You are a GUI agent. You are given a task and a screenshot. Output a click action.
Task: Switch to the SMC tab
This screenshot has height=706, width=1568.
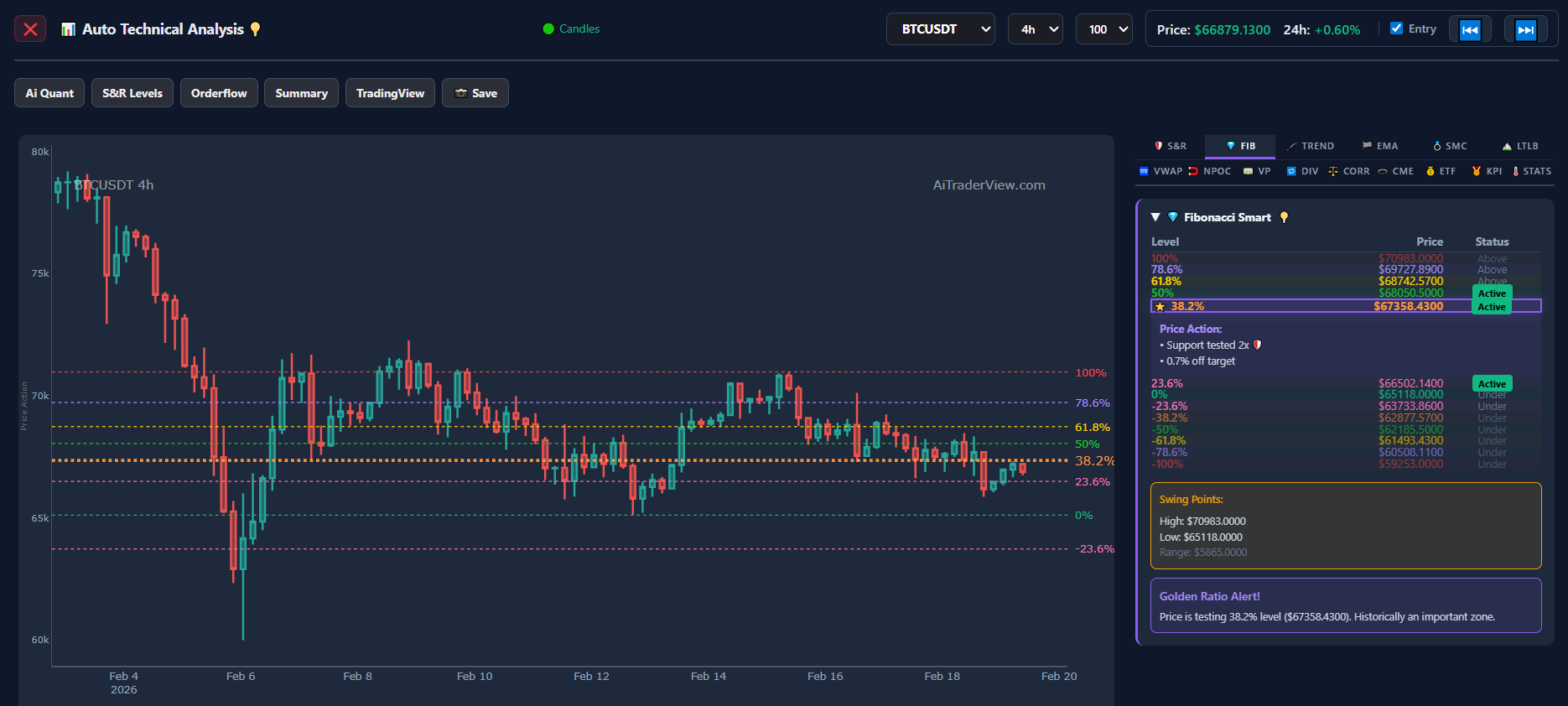[x=1450, y=146]
